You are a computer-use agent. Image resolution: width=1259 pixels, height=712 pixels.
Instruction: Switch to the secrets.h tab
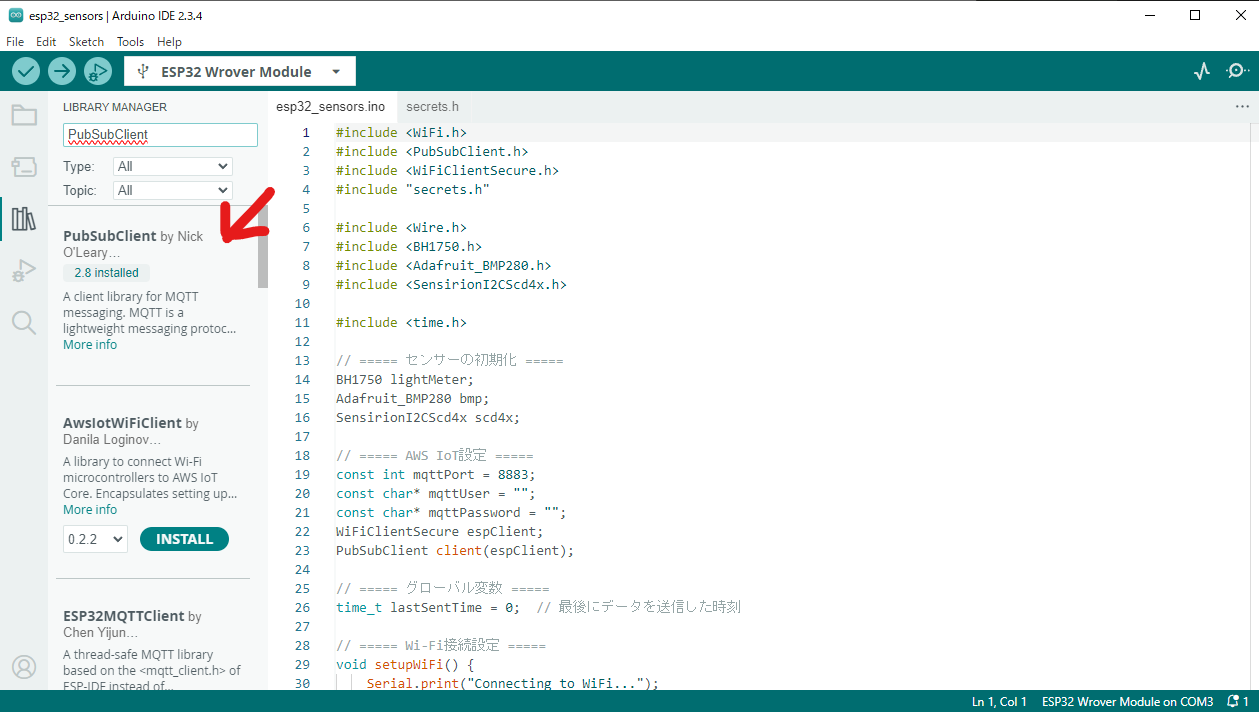(432, 106)
